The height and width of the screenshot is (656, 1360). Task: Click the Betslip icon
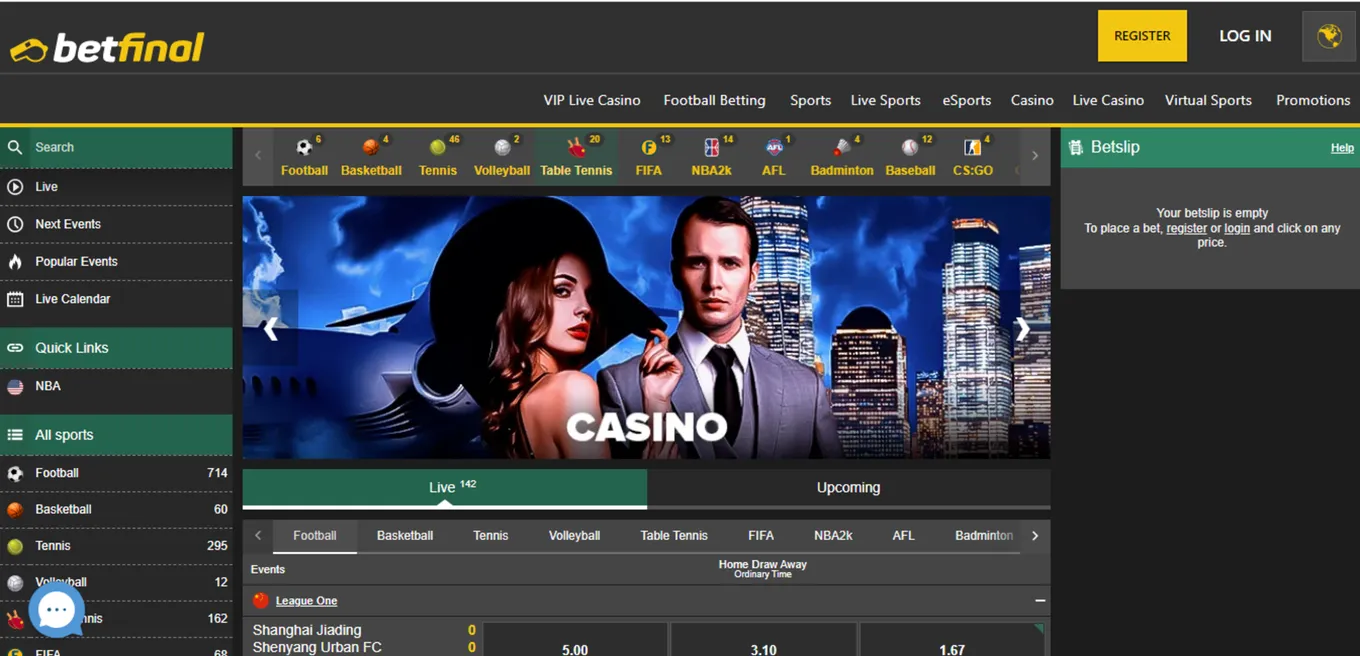(x=1076, y=147)
